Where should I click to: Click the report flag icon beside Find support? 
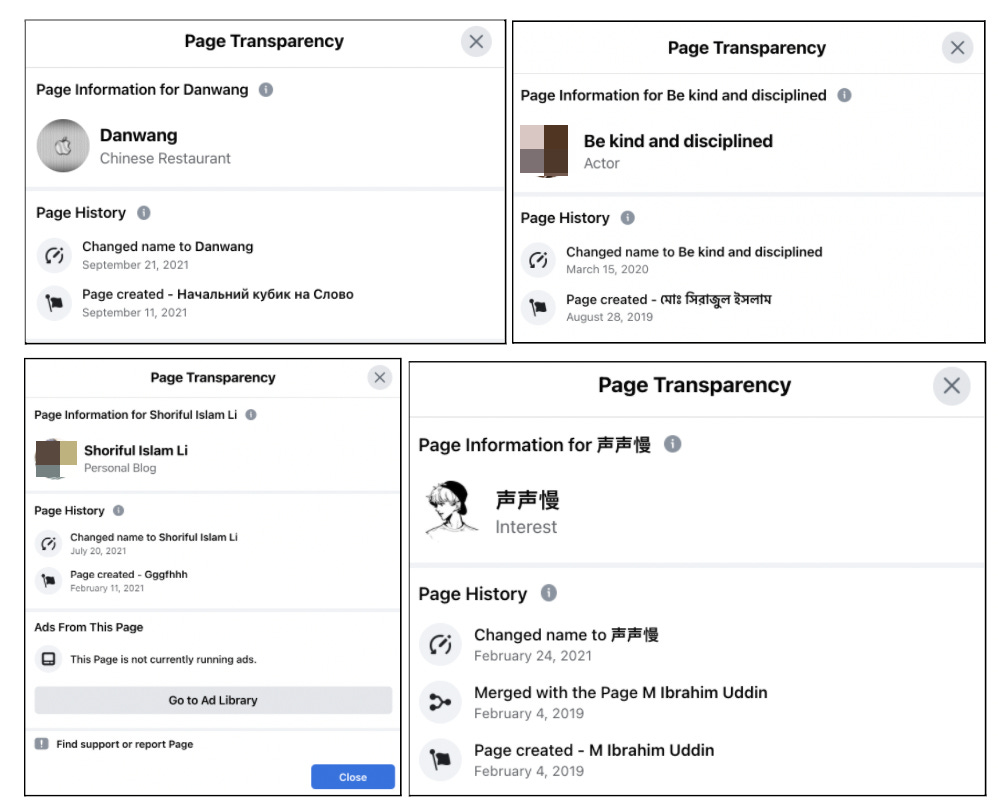(x=41, y=744)
